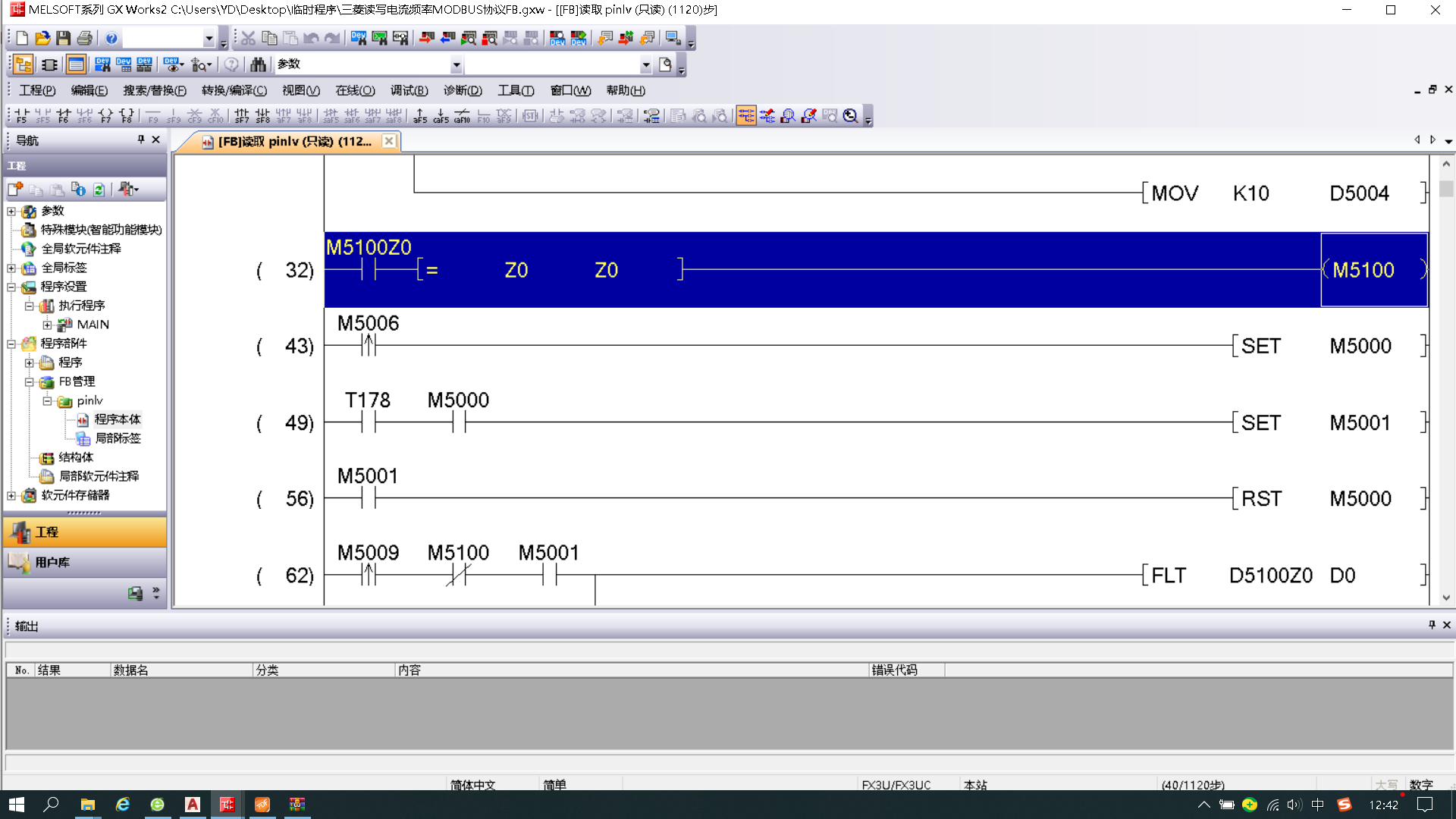The image size is (1456, 819).
Task: Insert normally open contact F5
Action: (21, 116)
